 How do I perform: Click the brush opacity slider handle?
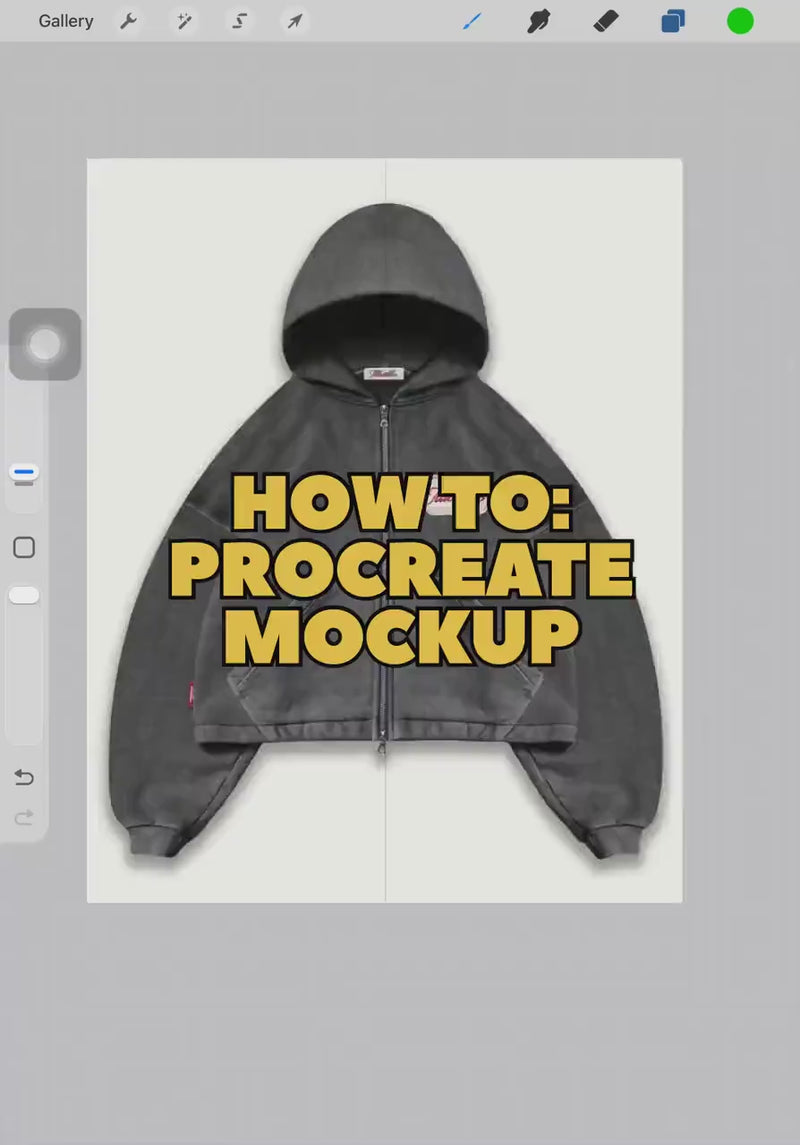point(24,596)
